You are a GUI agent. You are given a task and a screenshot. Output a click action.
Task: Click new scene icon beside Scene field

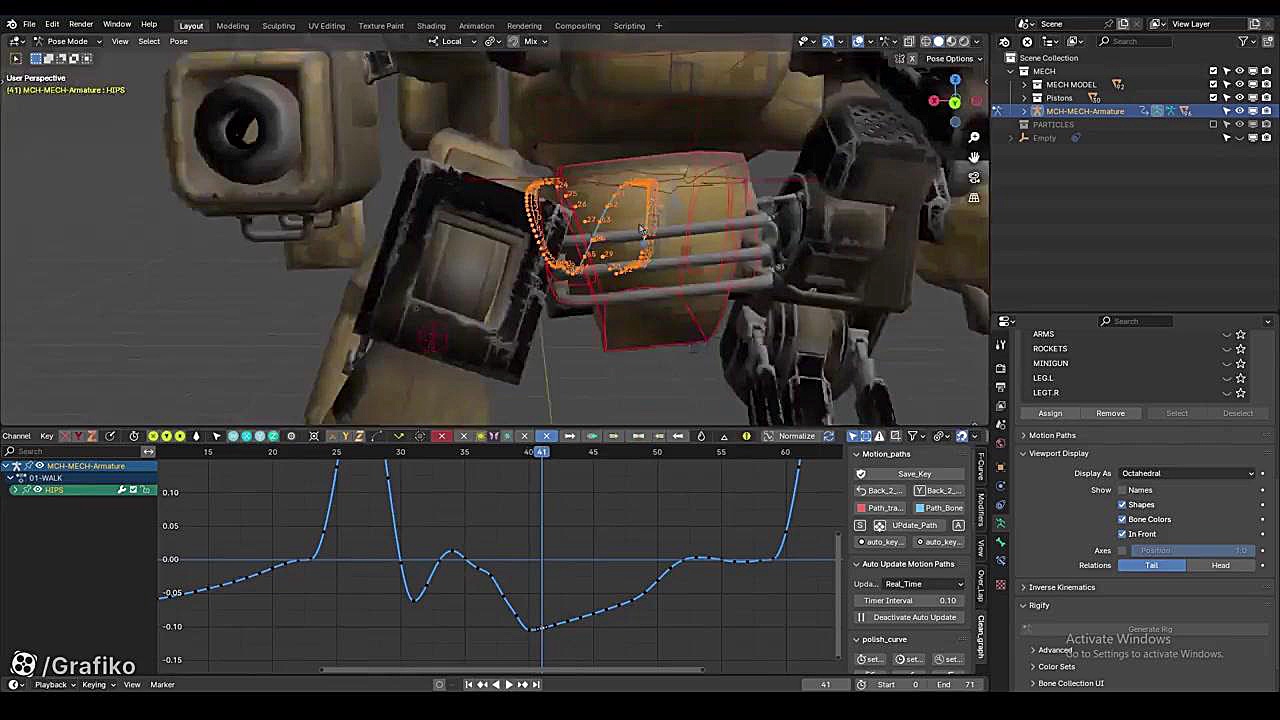tap(1123, 24)
